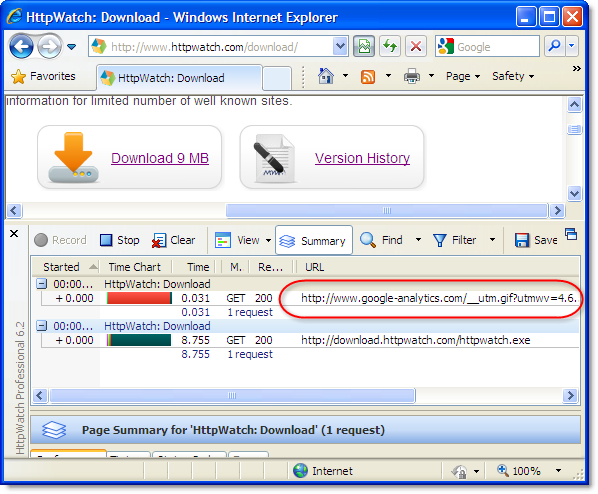This screenshot has height=494, width=598.
Task: Expand the feeds dropdown arrow
Action: click(388, 76)
